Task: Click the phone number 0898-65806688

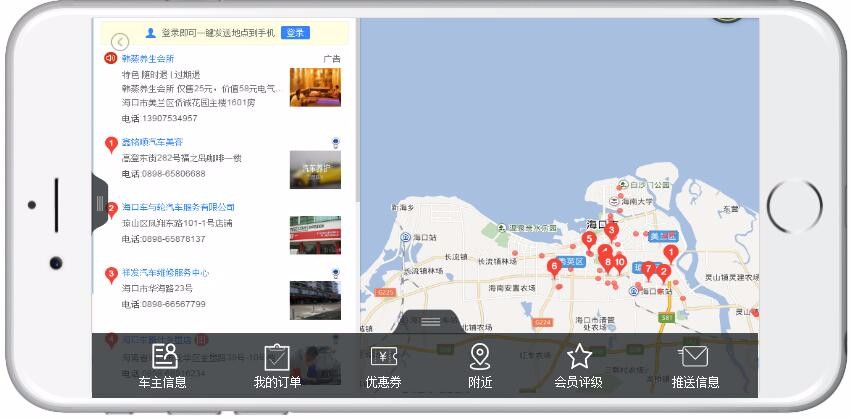Action: pos(174,174)
